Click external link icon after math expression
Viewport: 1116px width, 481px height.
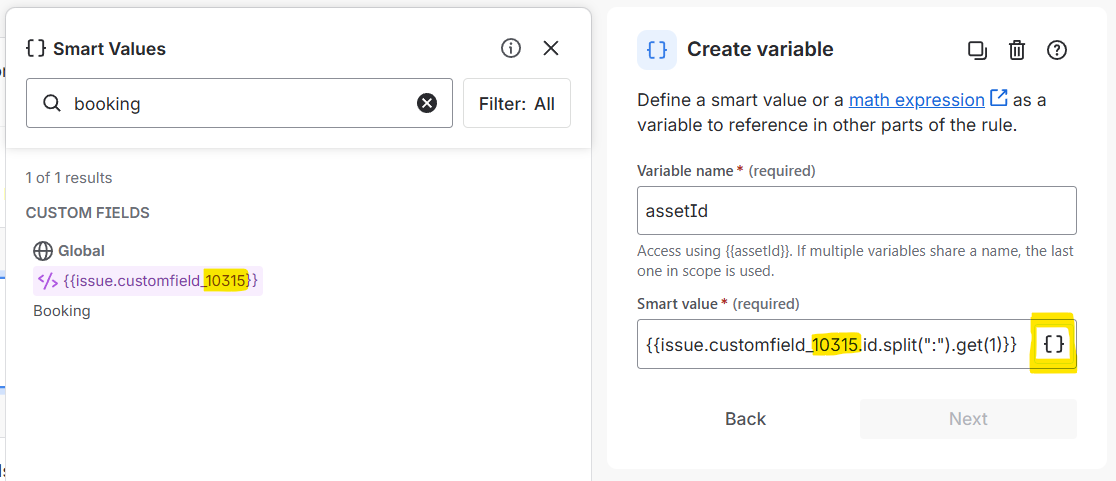[x=998, y=99]
